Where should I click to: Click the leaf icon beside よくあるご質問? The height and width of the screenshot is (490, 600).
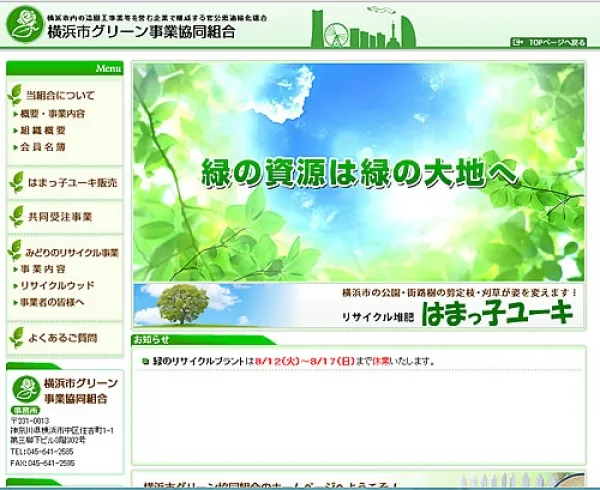(16, 338)
